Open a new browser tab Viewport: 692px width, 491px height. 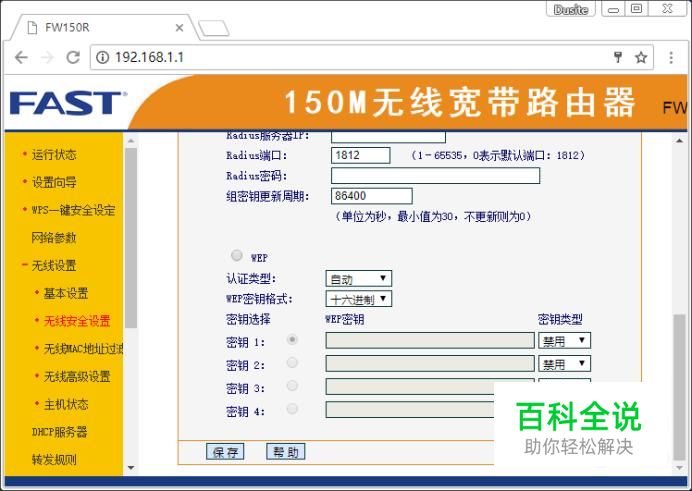tap(214, 28)
